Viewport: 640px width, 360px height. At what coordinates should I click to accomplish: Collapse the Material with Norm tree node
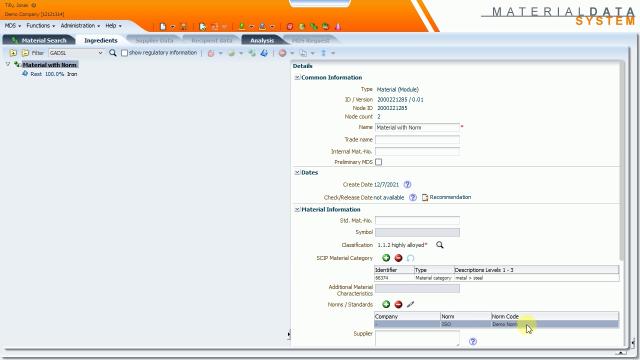(7, 64)
